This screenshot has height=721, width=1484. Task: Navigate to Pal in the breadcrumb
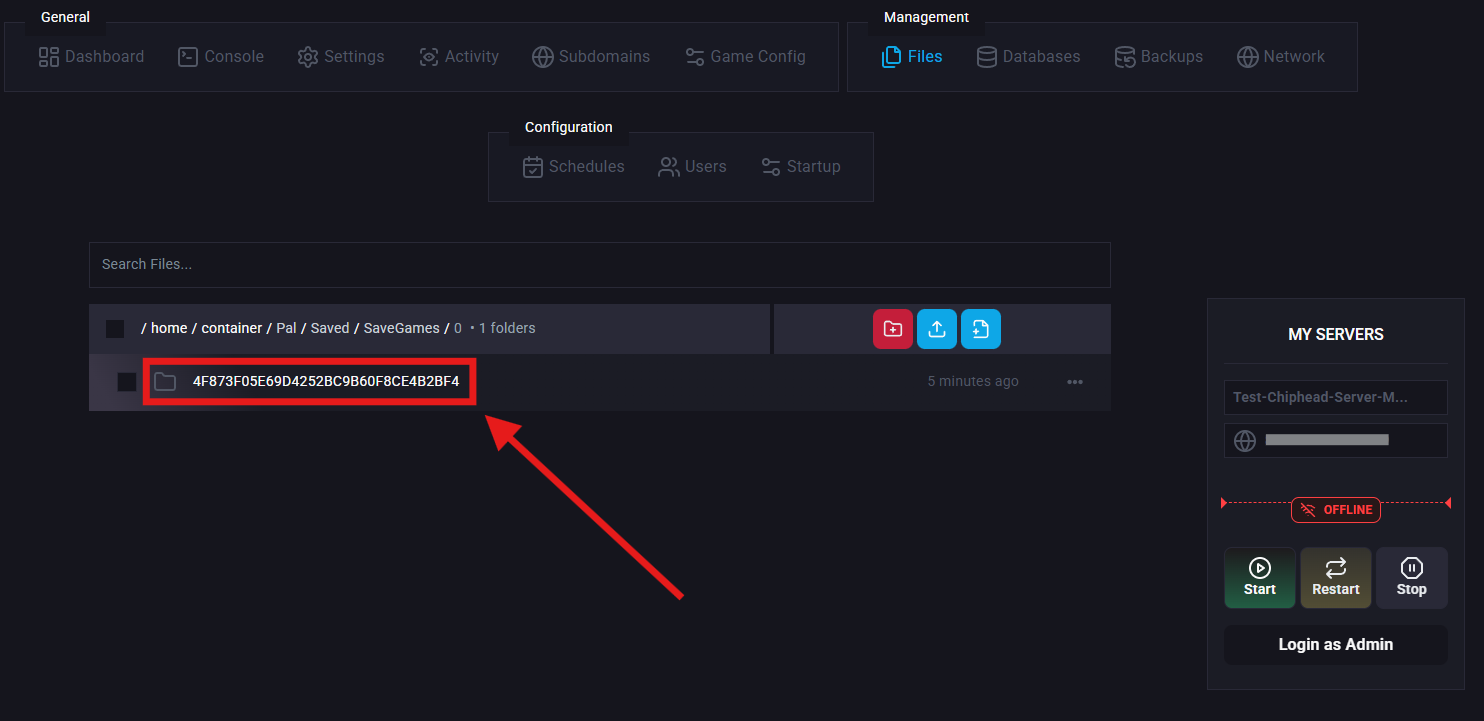(x=286, y=328)
